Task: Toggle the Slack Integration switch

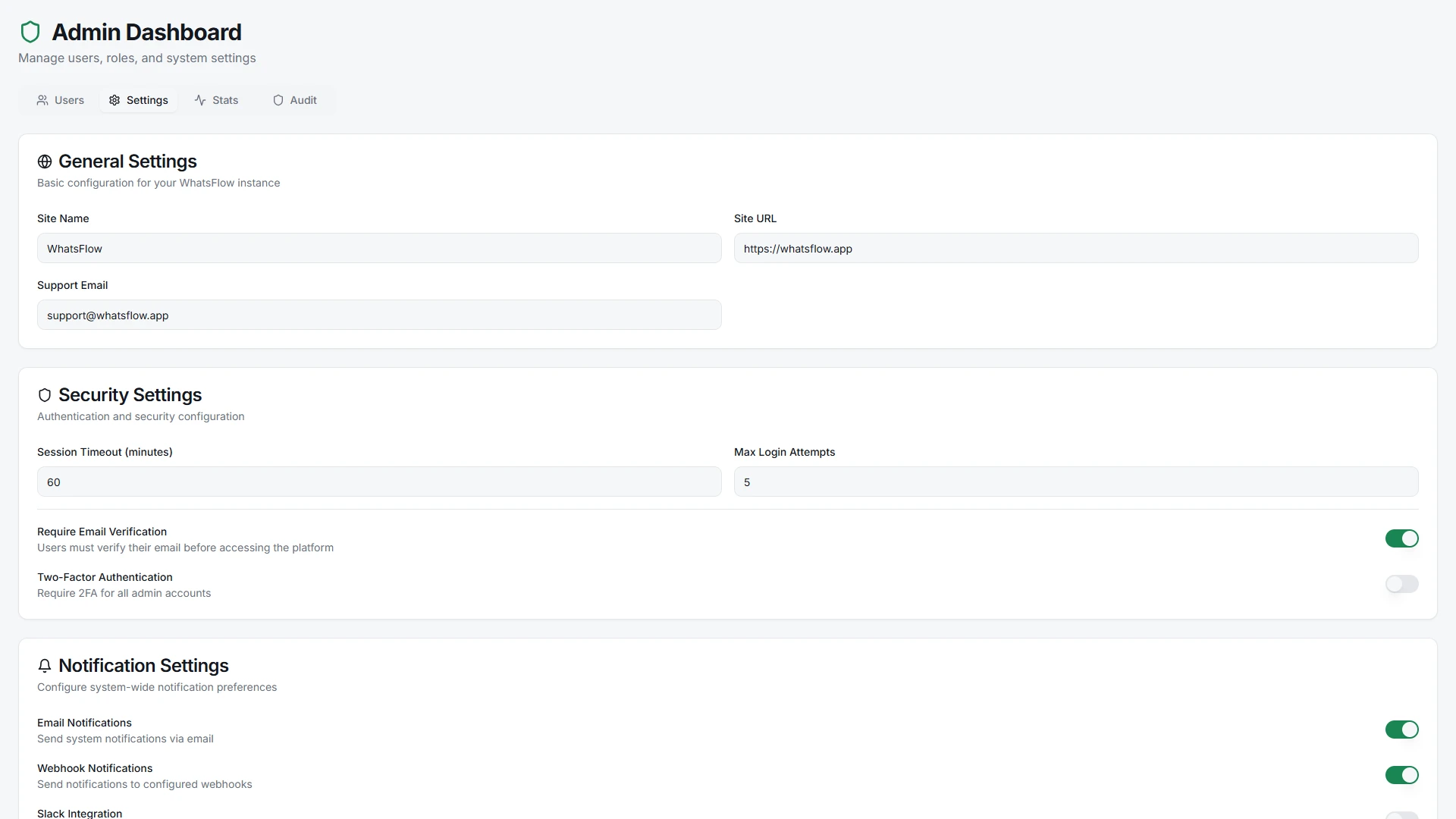Action: click(1401, 816)
